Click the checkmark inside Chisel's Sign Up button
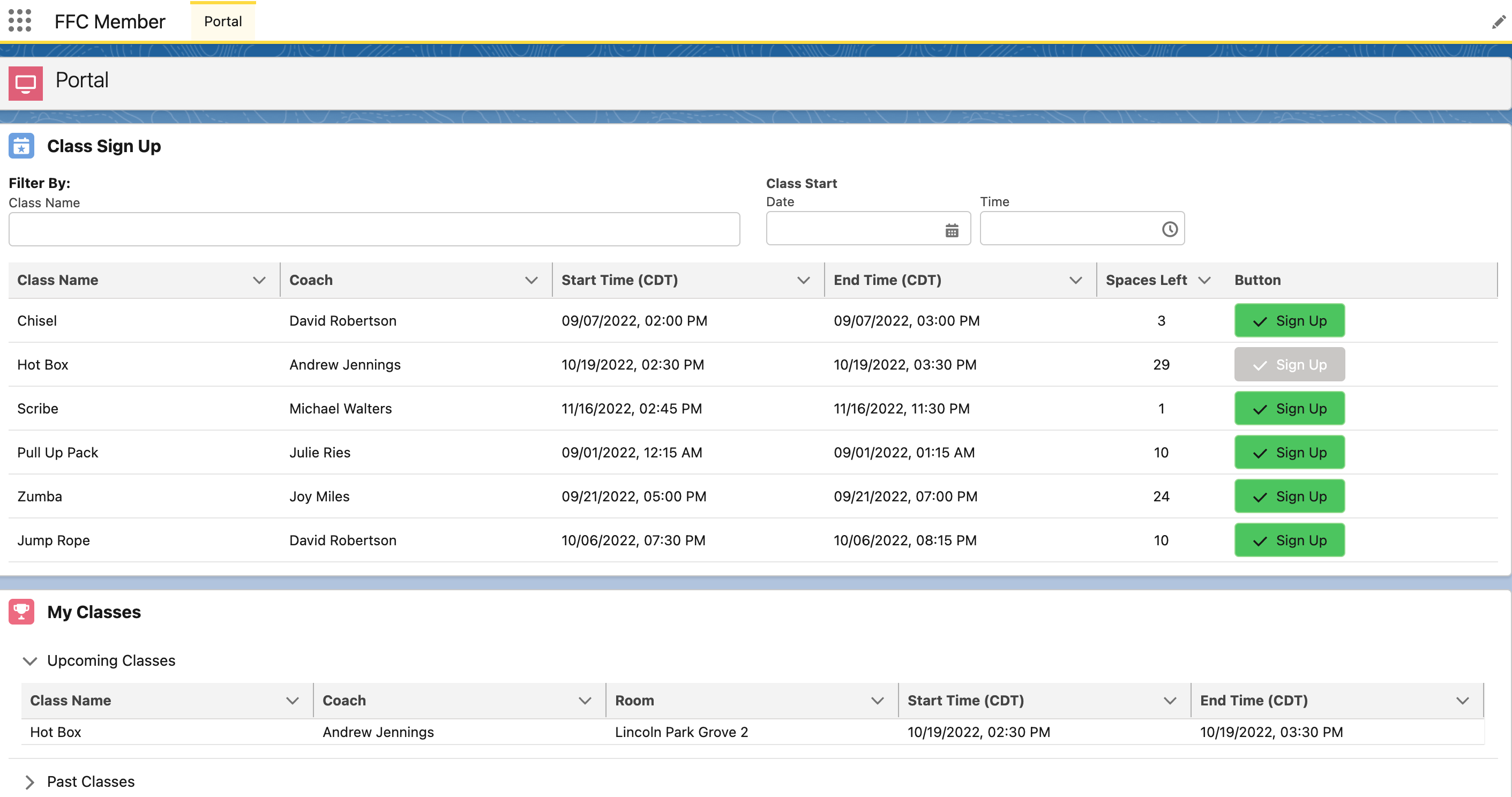Image resolution: width=1512 pixels, height=797 pixels. (1260, 321)
